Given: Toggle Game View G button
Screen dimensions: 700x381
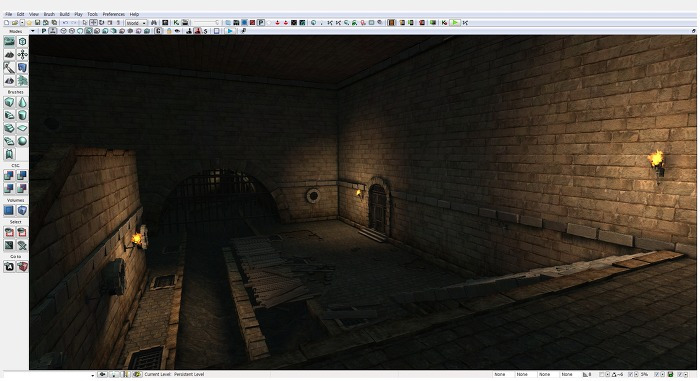Looking at the screenshot, I should pyautogui.click(x=158, y=31).
